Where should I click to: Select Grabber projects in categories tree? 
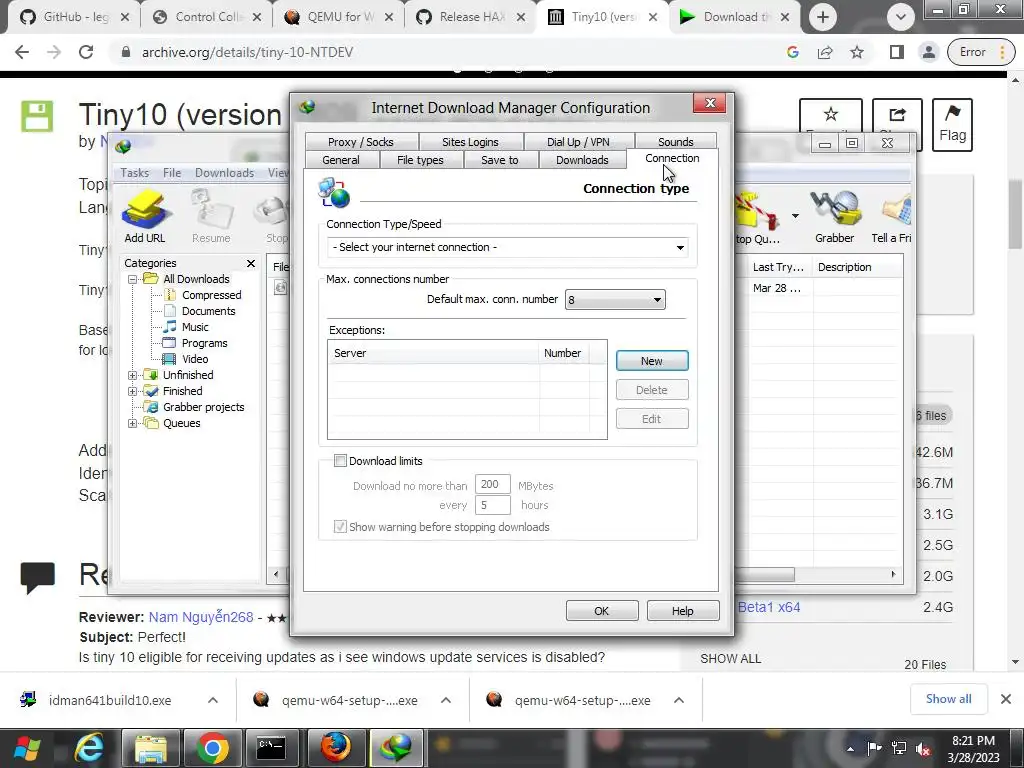pyautogui.click(x=203, y=407)
